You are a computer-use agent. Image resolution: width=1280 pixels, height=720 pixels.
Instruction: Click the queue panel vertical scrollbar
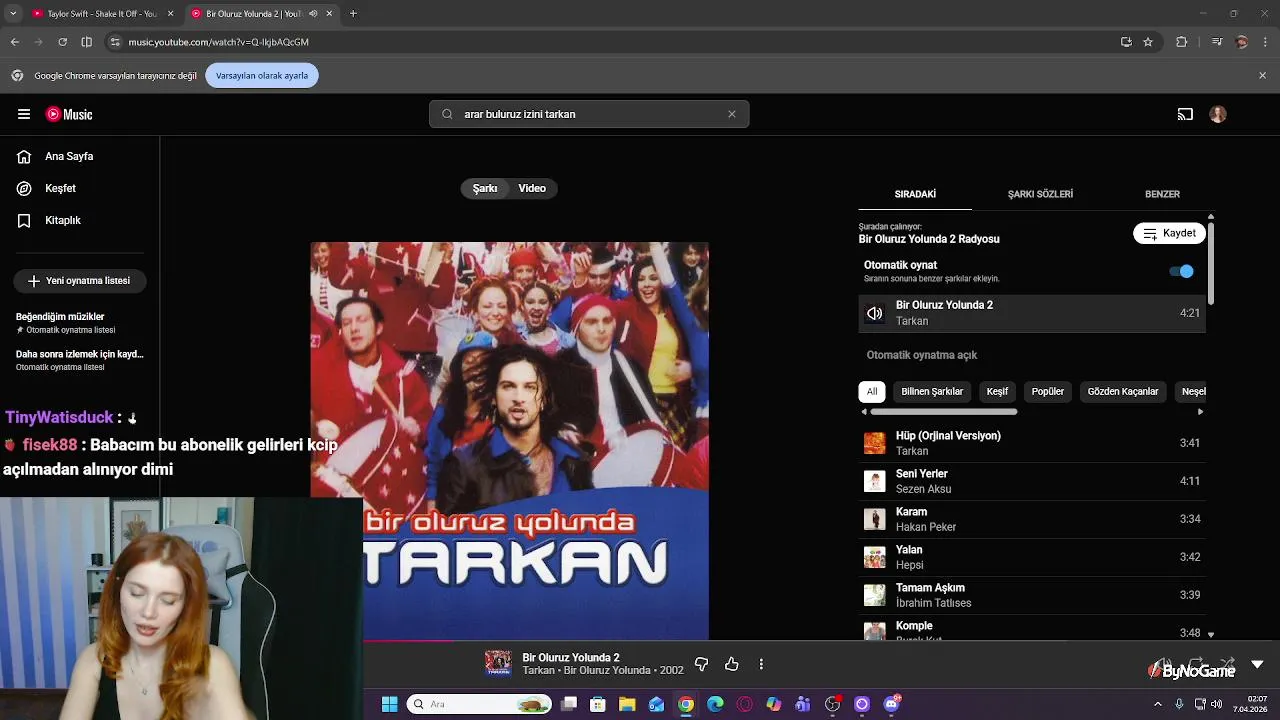click(x=1211, y=264)
